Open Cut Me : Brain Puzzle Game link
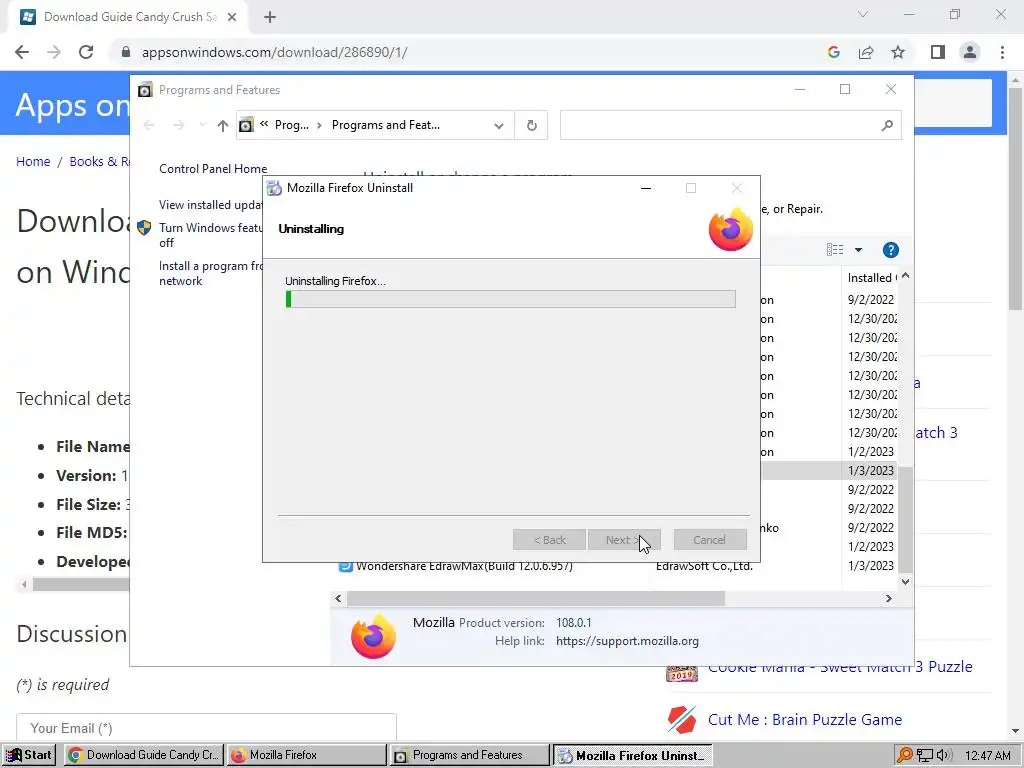The height and width of the screenshot is (768, 1024). pos(805,720)
